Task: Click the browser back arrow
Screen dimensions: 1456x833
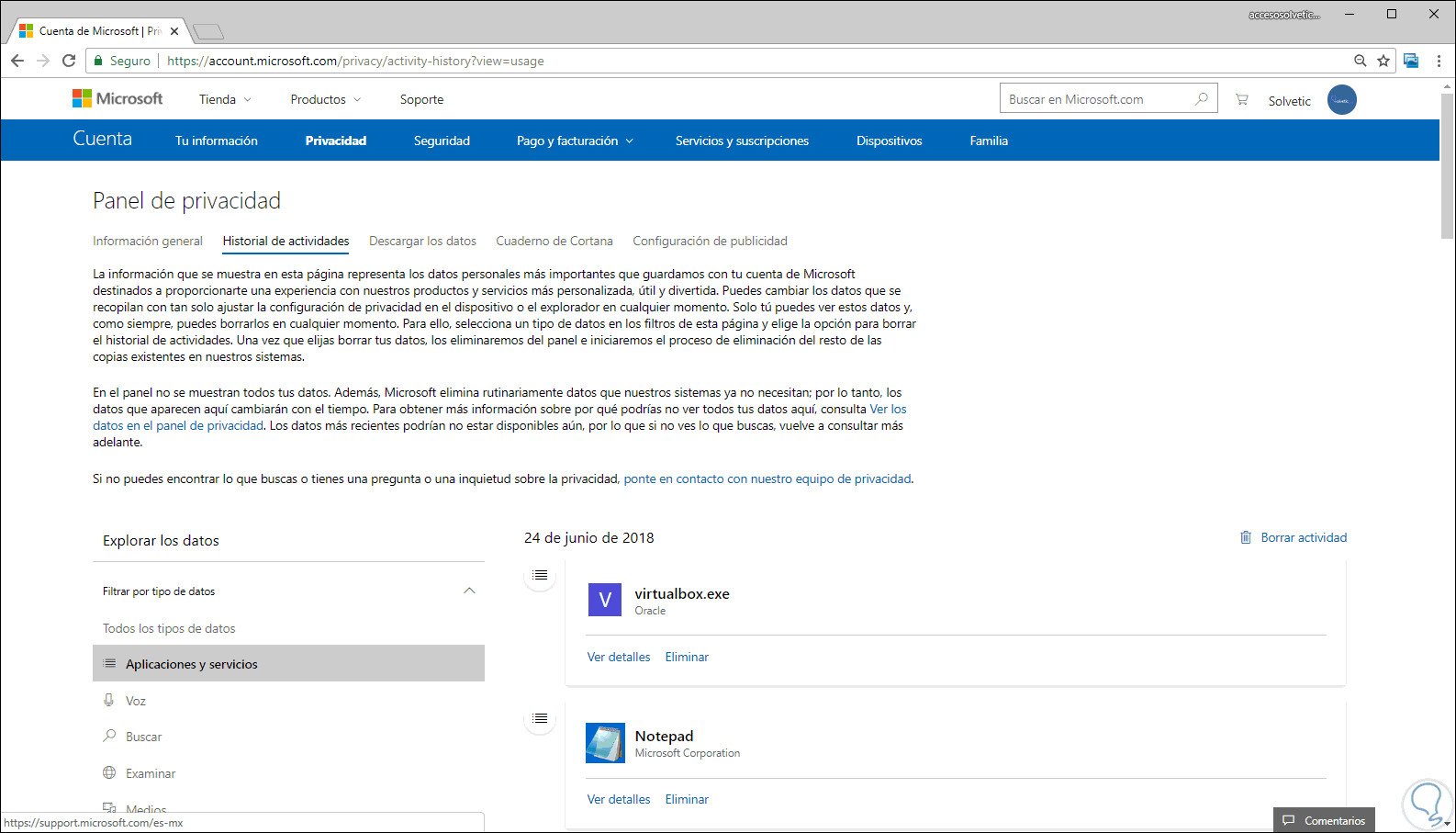Action: (x=17, y=61)
